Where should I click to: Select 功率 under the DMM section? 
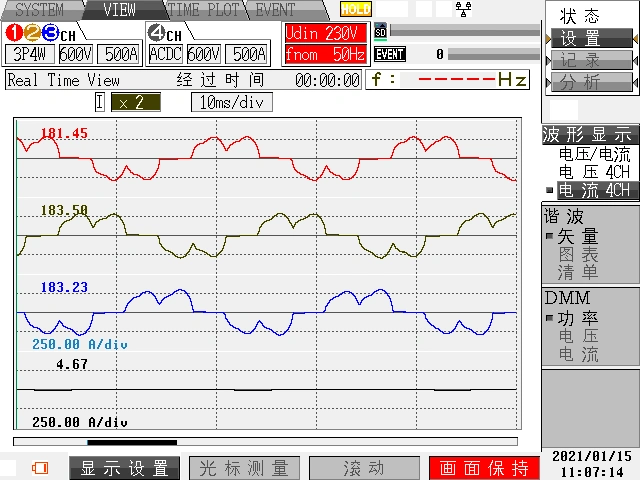[578, 319]
